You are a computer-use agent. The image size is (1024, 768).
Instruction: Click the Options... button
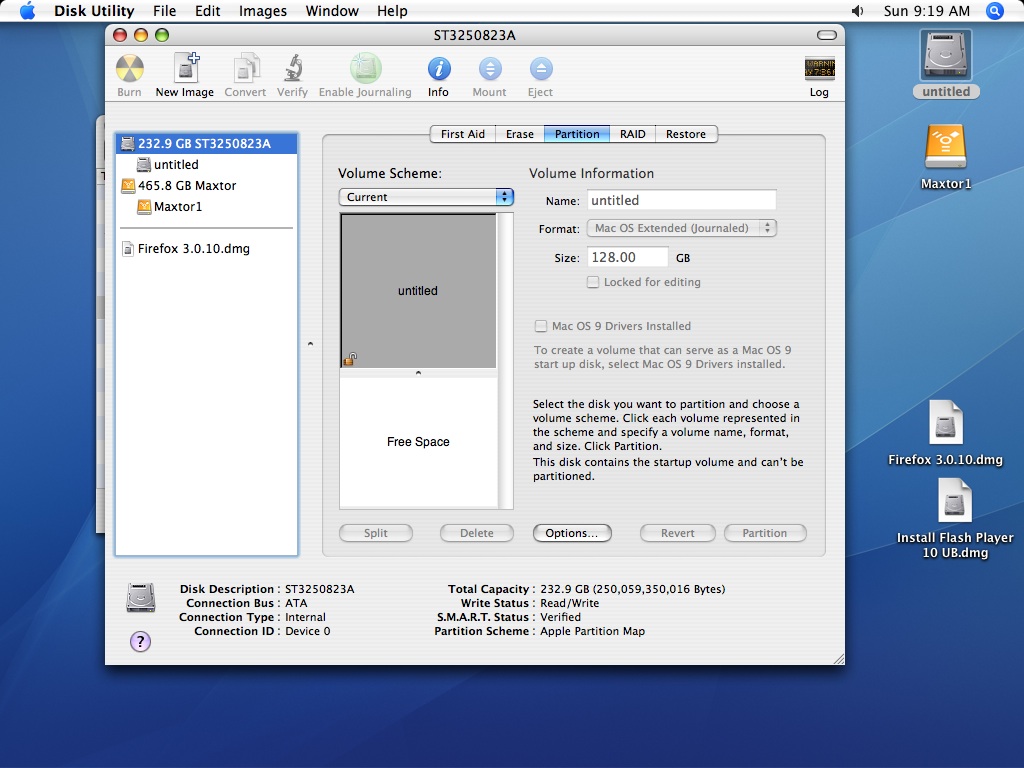pyautogui.click(x=572, y=533)
